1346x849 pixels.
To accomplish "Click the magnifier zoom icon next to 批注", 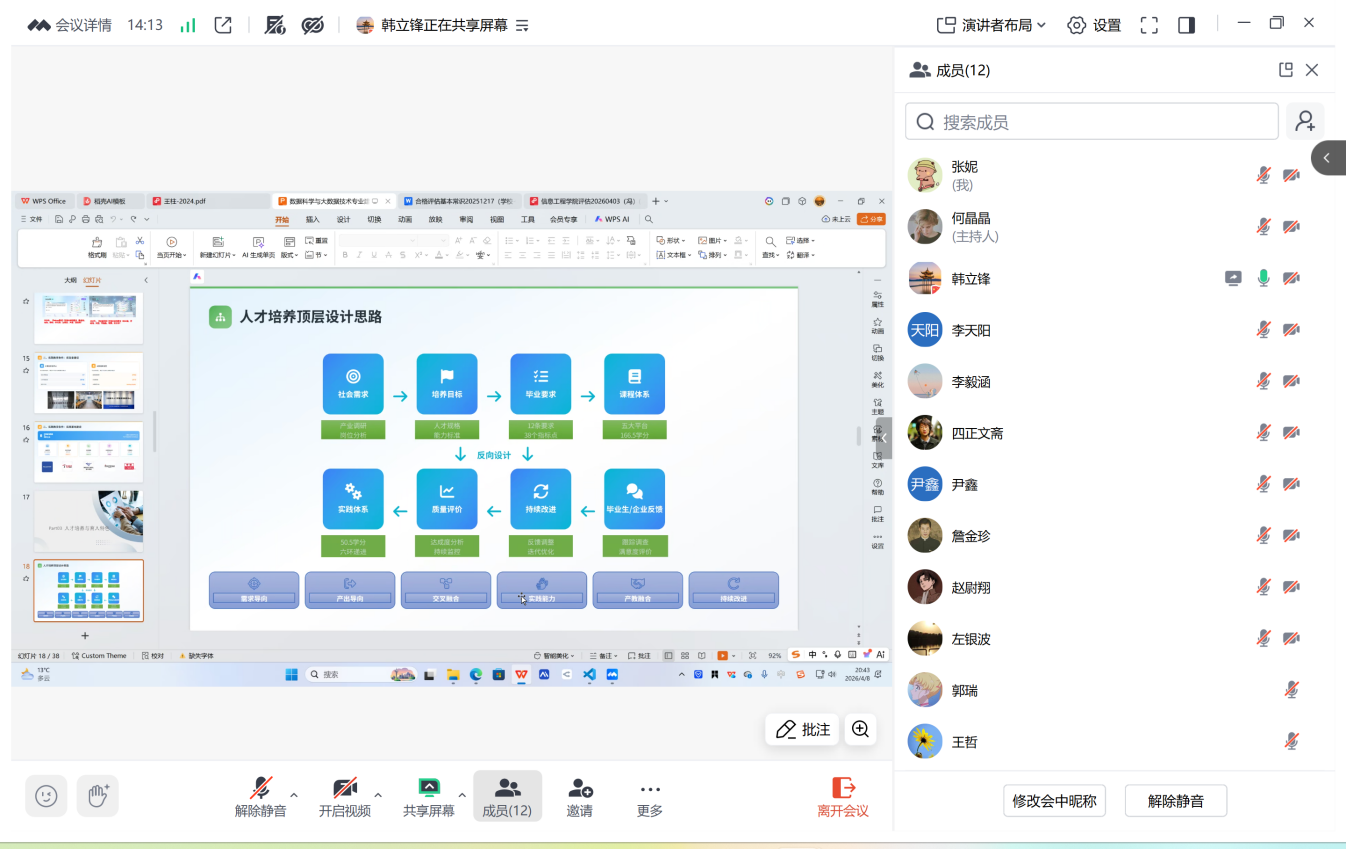I will tap(860, 729).
